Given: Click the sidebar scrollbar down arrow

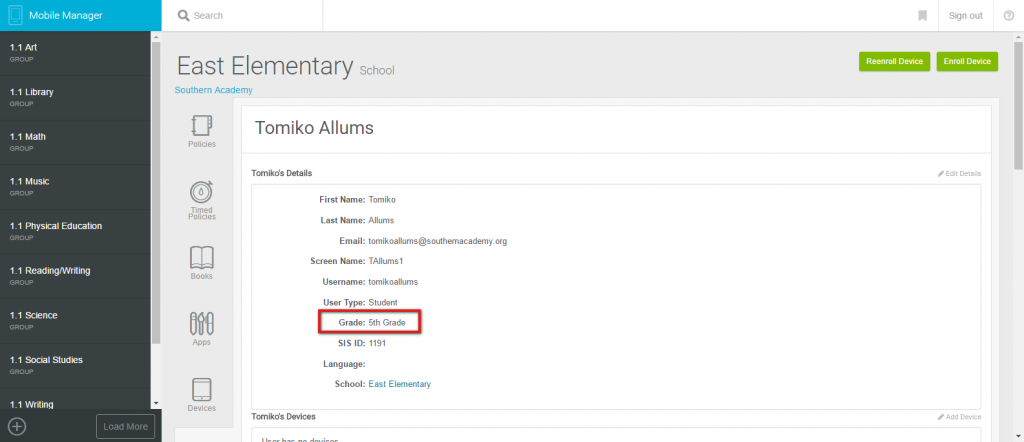Looking at the screenshot, I should tap(155, 404).
